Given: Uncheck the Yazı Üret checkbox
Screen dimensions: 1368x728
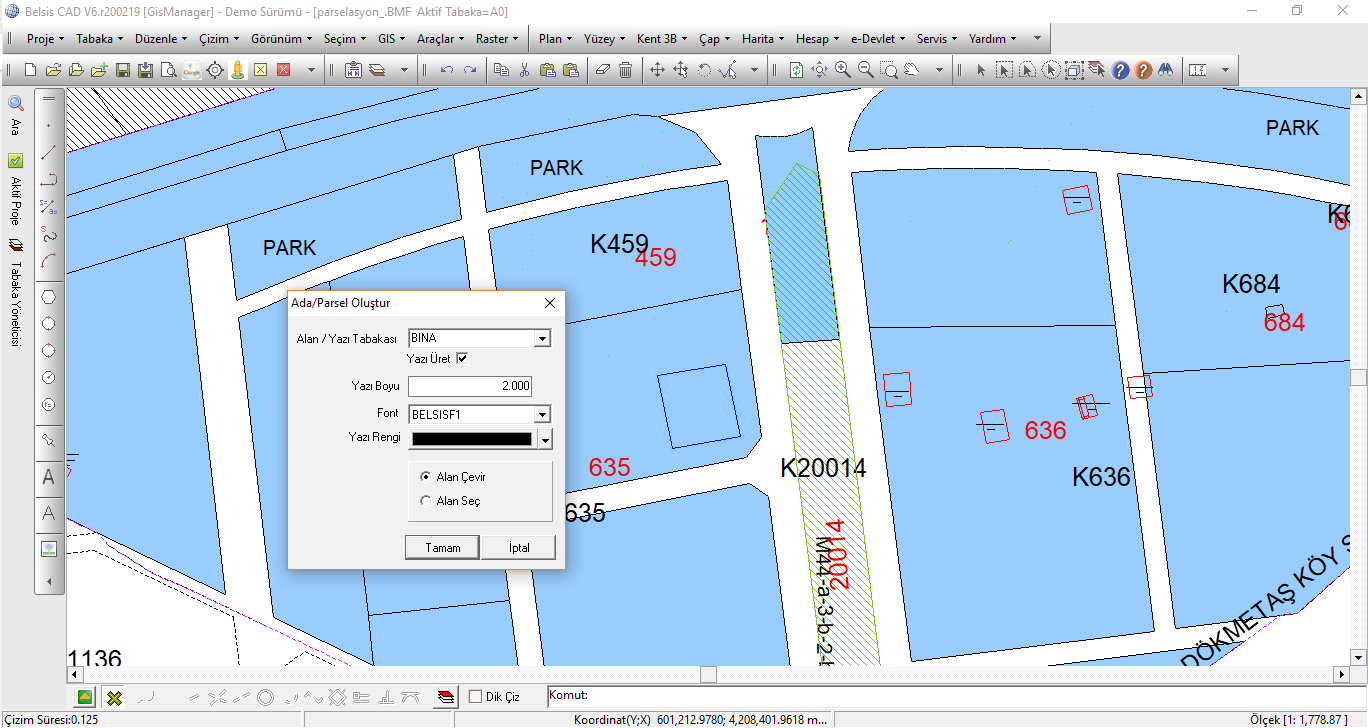Looking at the screenshot, I should pos(462,358).
